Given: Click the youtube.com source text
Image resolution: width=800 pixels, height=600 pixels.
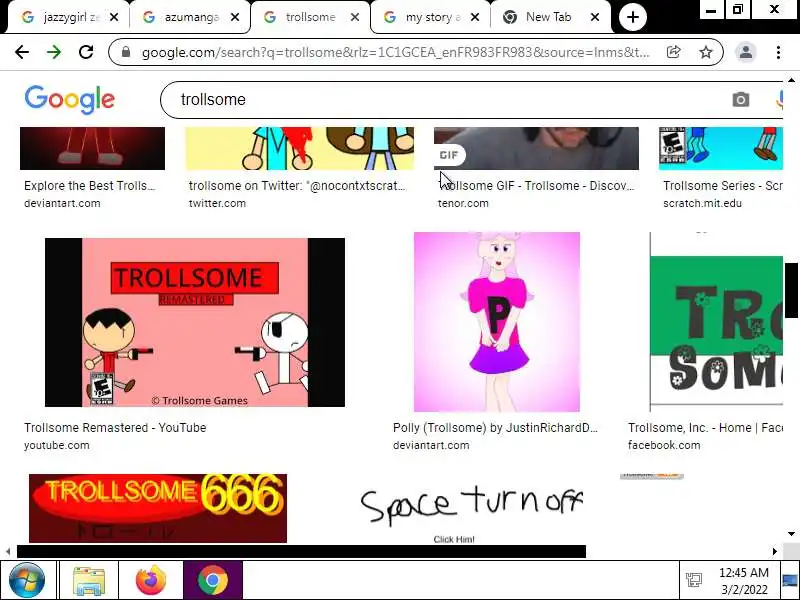Looking at the screenshot, I should point(57,445).
